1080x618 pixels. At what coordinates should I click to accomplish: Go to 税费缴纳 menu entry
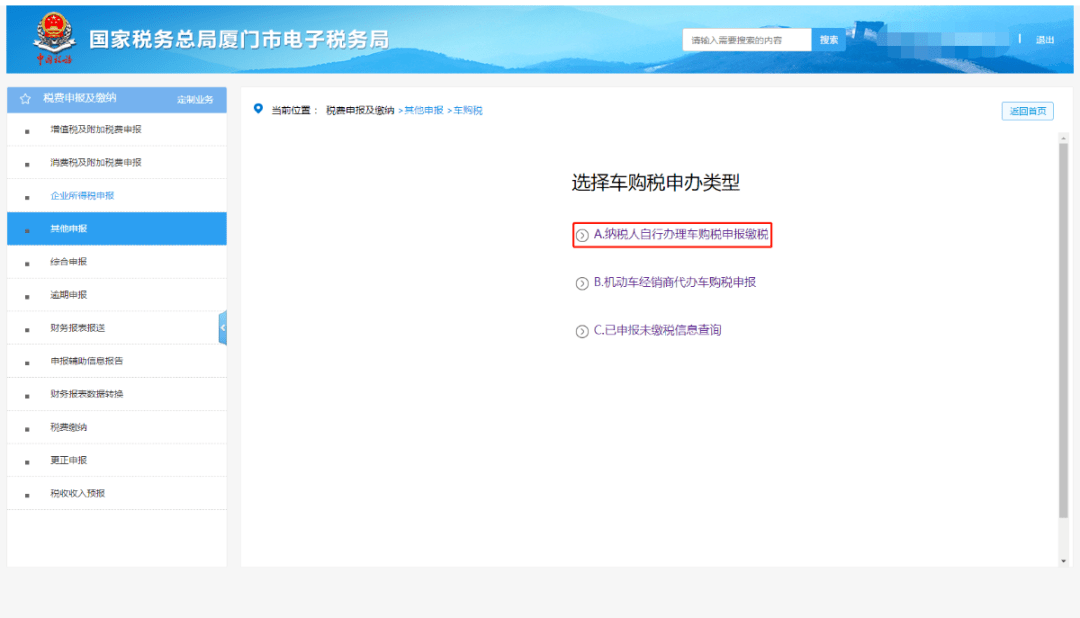tap(68, 427)
